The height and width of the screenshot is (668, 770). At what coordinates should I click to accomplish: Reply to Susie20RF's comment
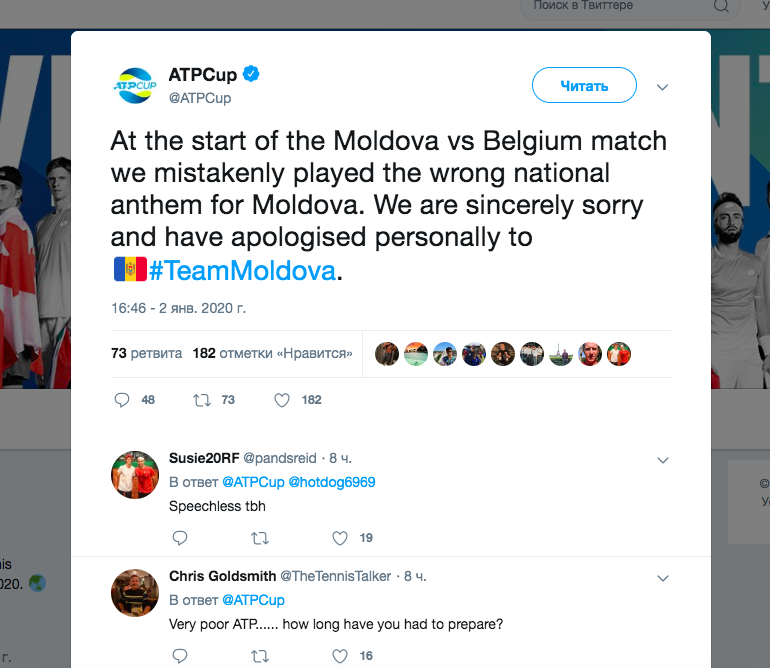pyautogui.click(x=180, y=538)
